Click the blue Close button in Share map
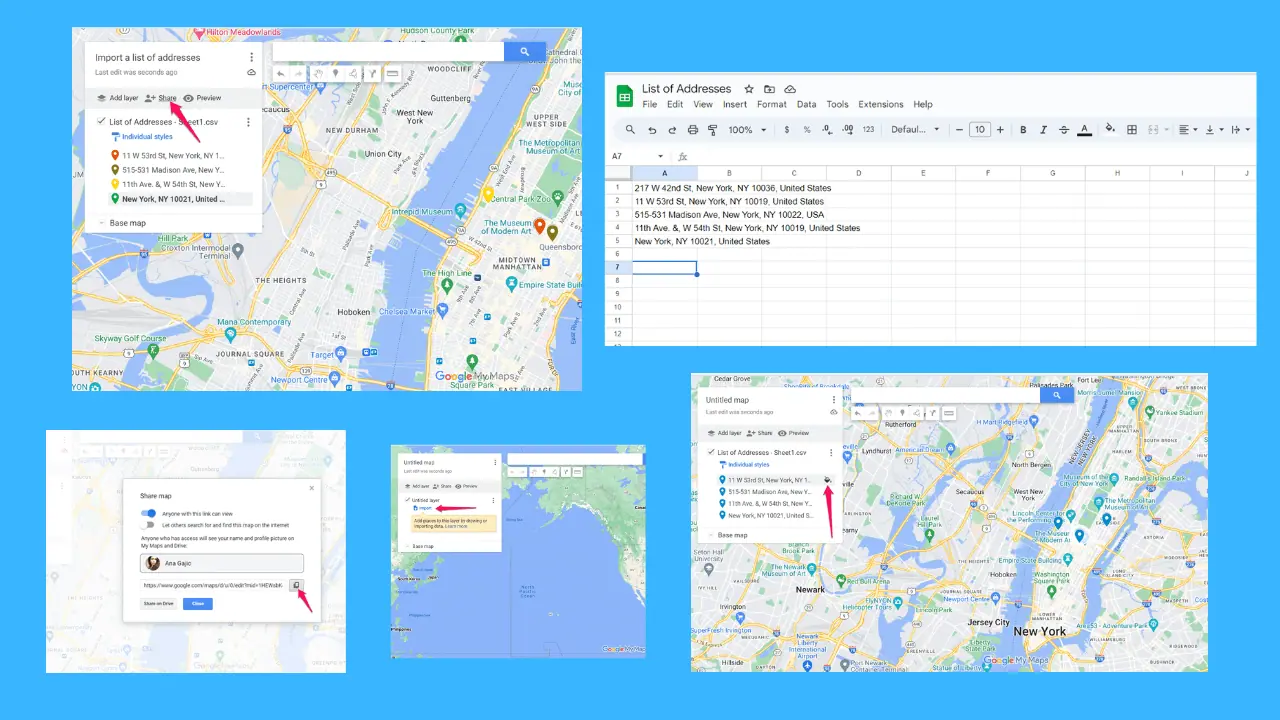The width and height of the screenshot is (1280, 720). click(x=198, y=604)
